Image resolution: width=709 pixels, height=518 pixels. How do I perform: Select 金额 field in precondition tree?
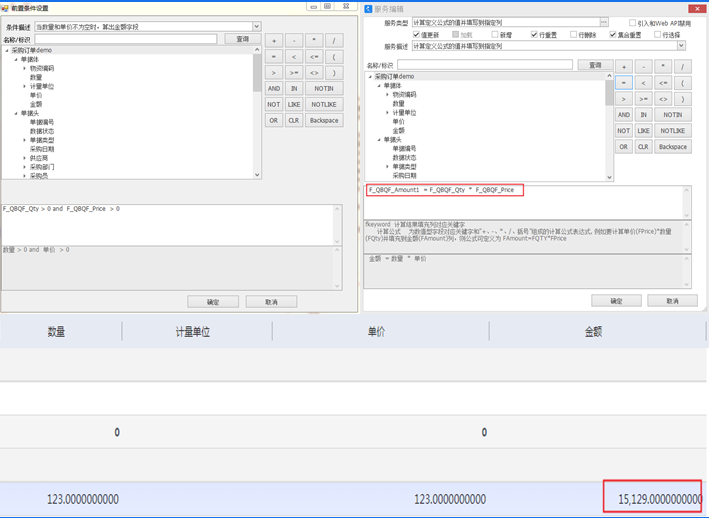36,104
